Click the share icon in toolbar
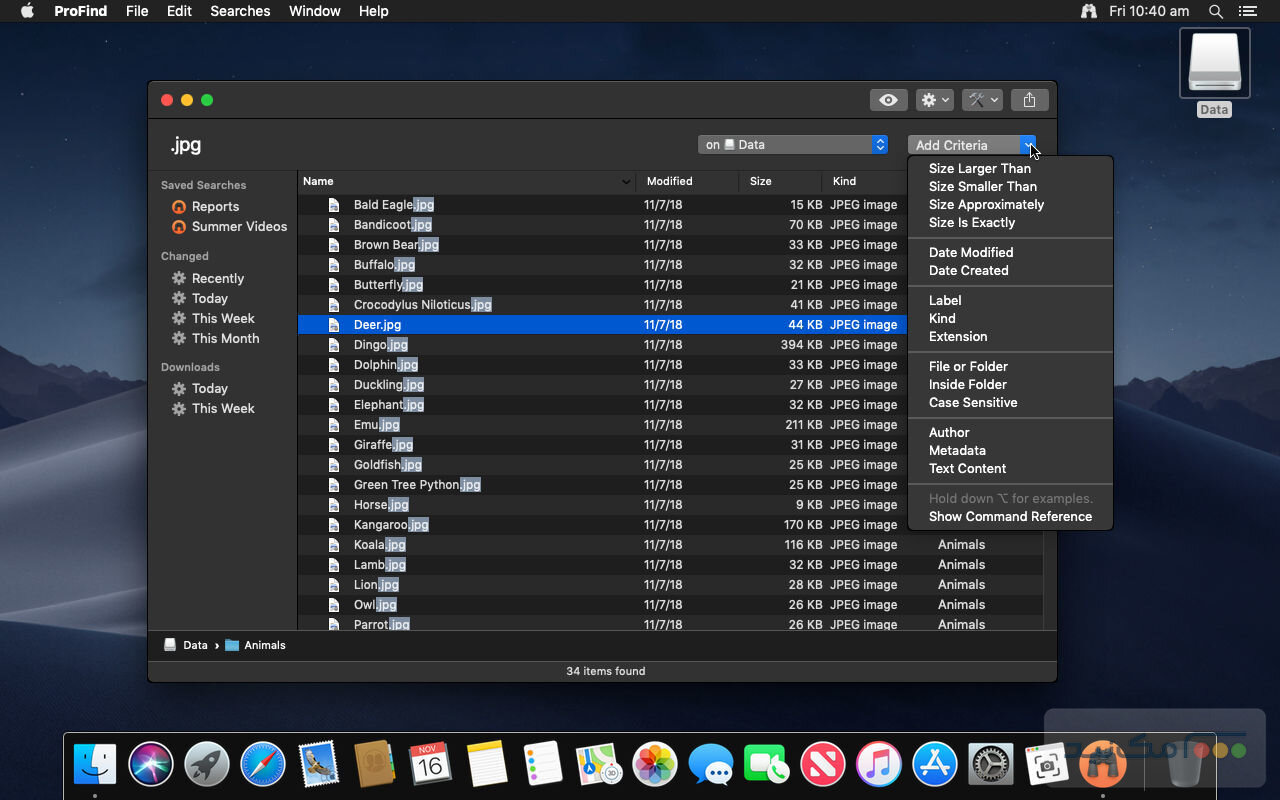This screenshot has height=800, width=1280. click(1029, 100)
